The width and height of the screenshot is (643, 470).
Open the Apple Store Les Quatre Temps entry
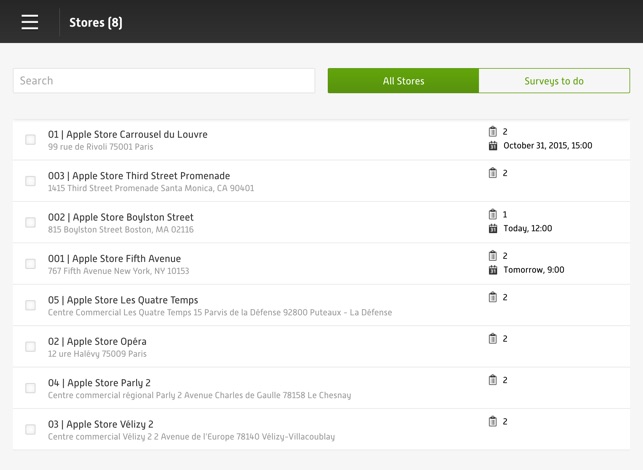(123, 300)
